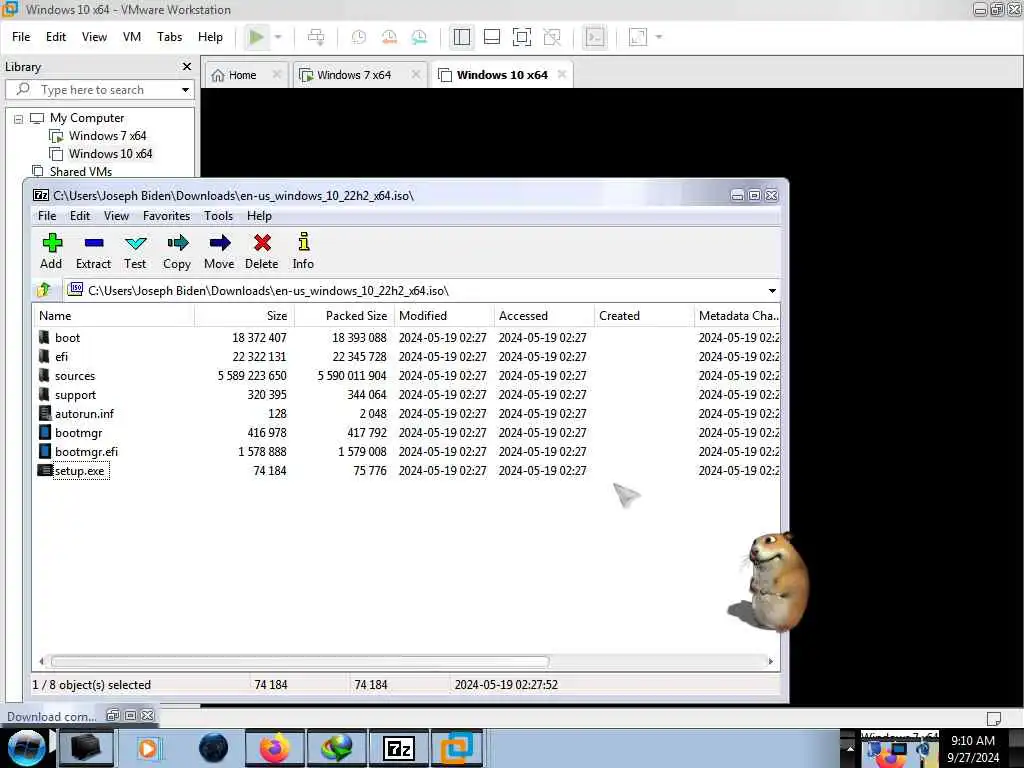This screenshot has width=1024, height=768.
Task: Sort by the Size column header
Action: click(245, 315)
